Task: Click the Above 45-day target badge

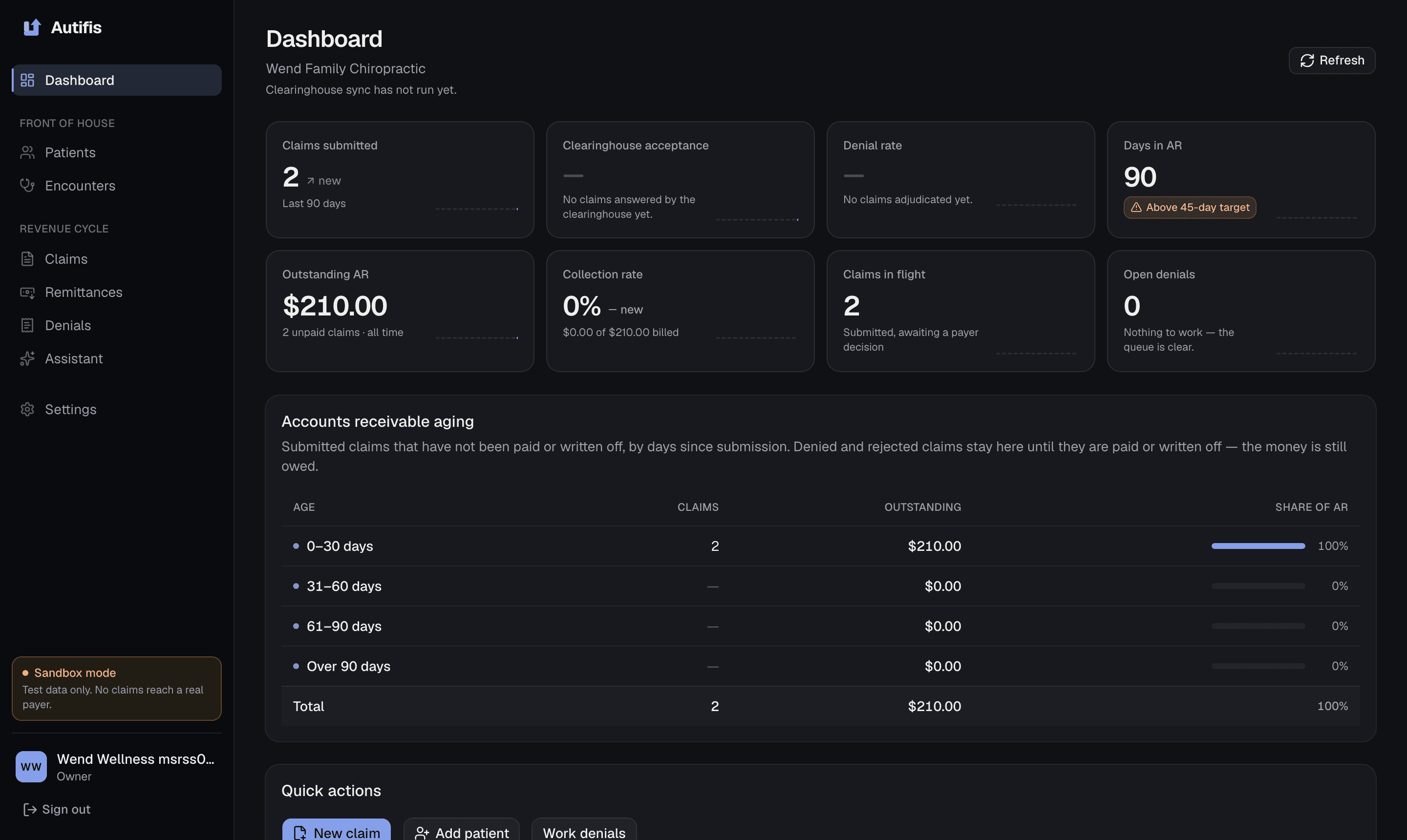Action: click(x=1190, y=207)
